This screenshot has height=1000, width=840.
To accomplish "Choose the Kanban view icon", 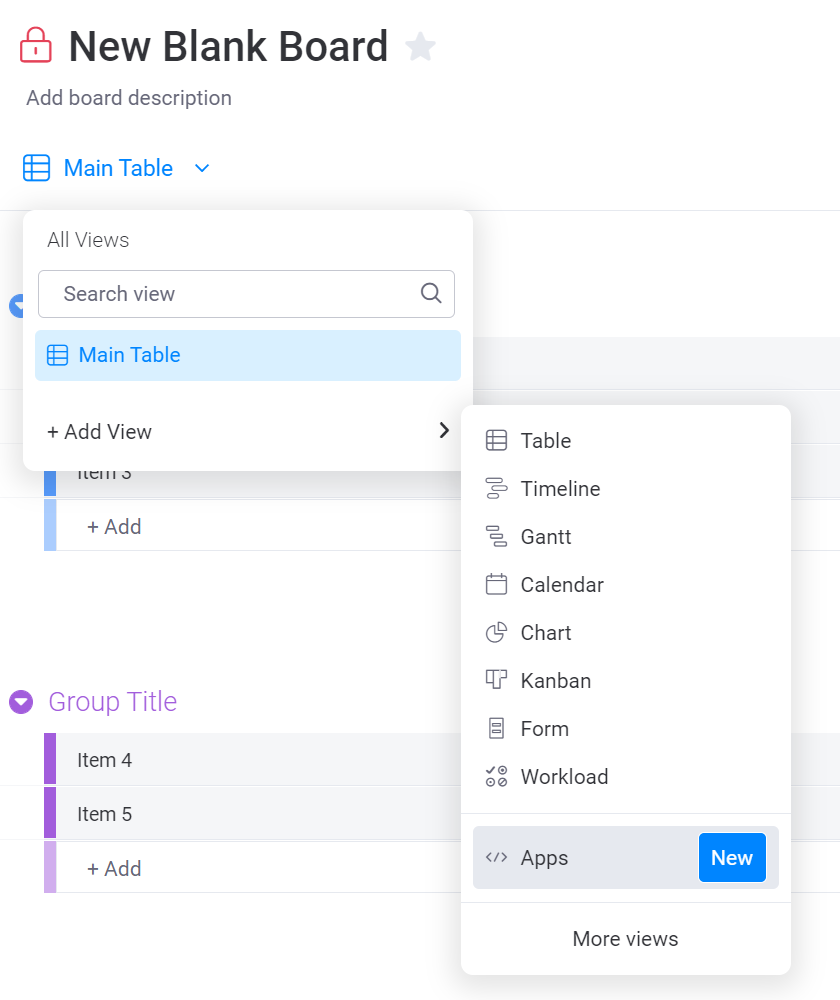I will click(496, 681).
